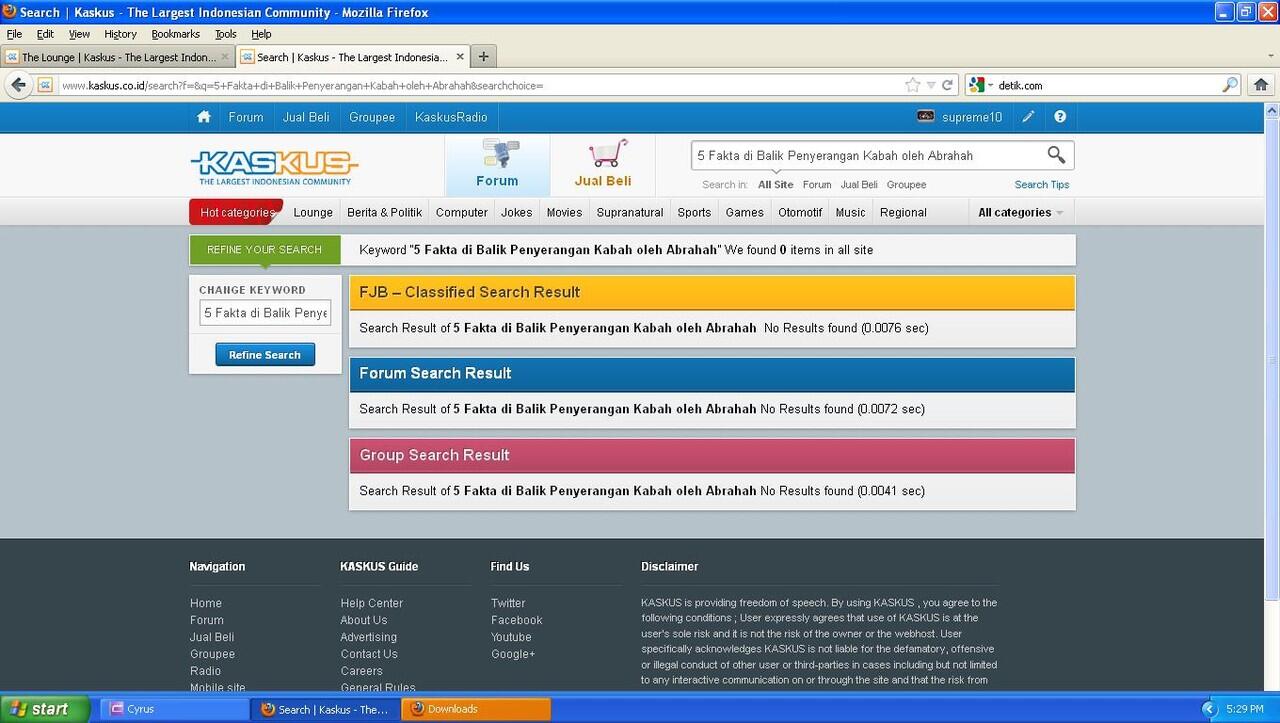1280x723 pixels.
Task: Open help via the question mark icon
Action: (x=1060, y=117)
